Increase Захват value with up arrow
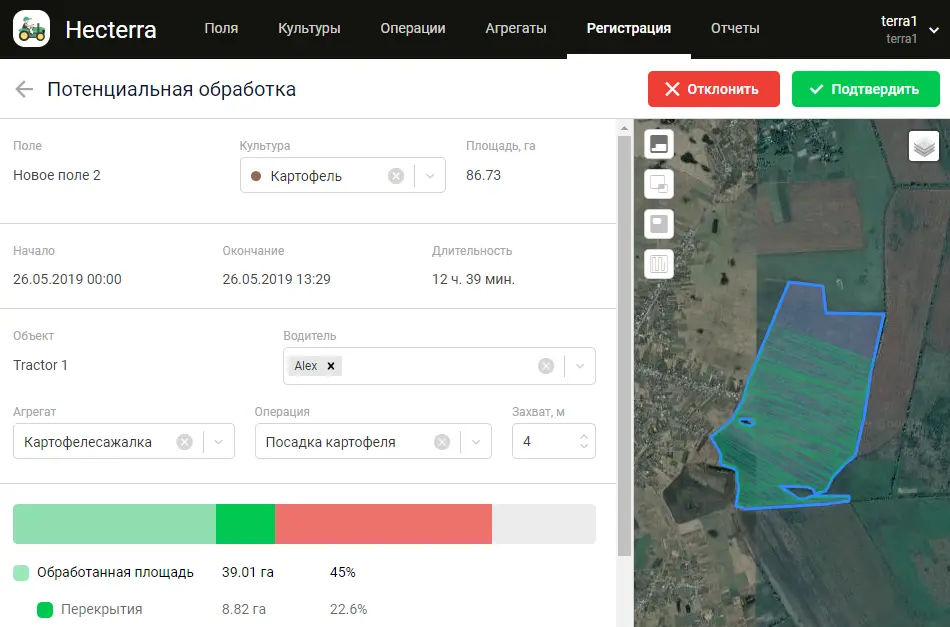 point(583,436)
